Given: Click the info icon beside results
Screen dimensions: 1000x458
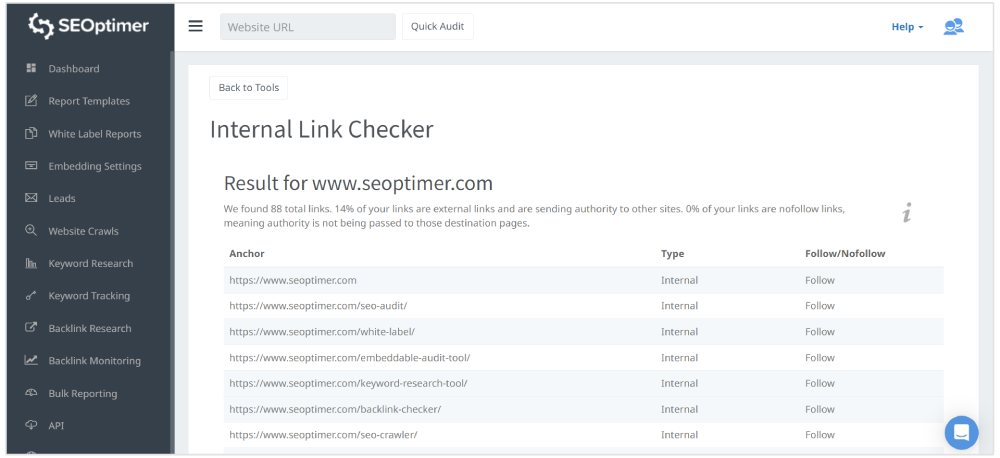Looking at the screenshot, I should pos(906,212).
